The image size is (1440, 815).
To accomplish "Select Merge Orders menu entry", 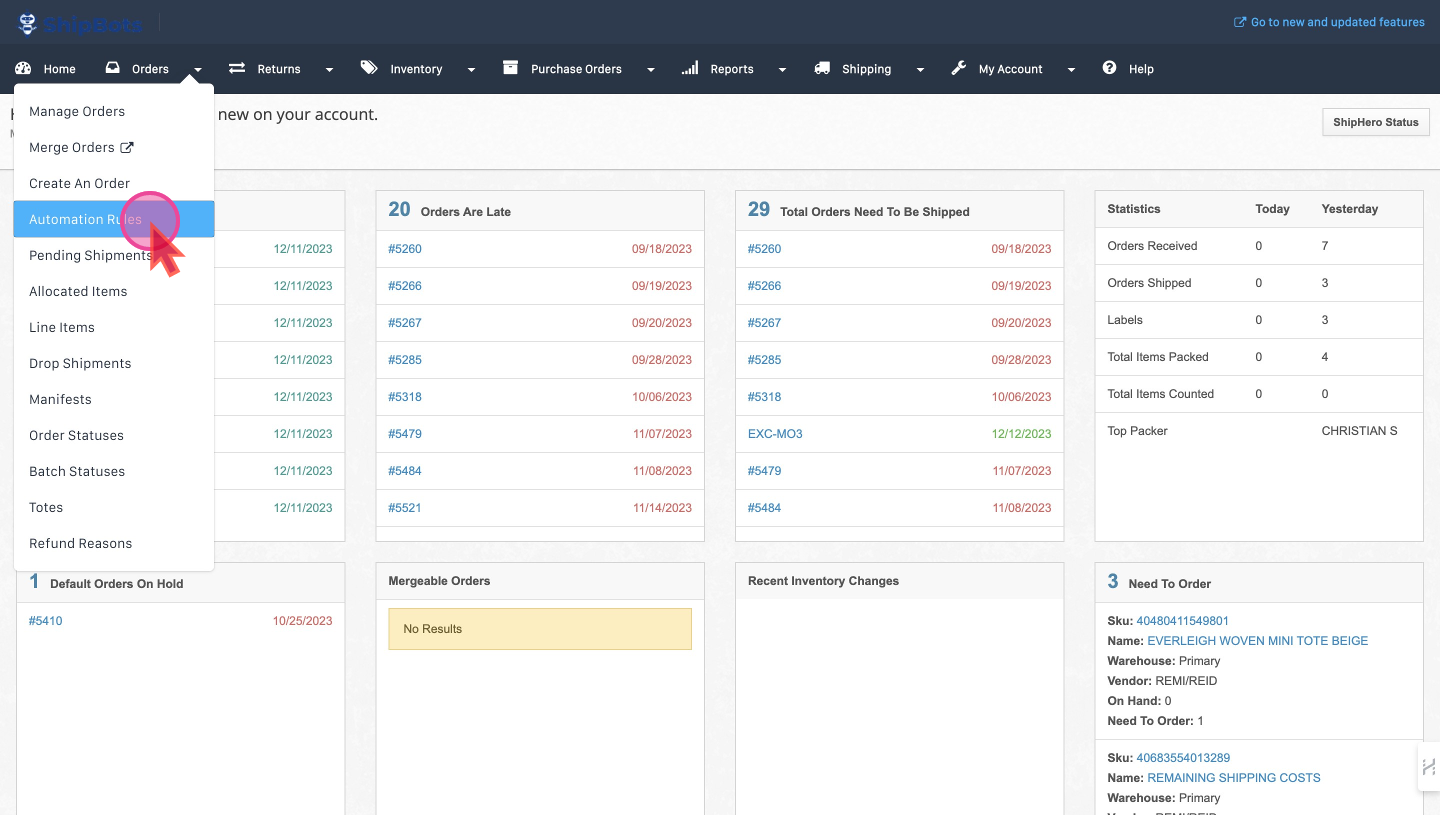I will pos(114,147).
